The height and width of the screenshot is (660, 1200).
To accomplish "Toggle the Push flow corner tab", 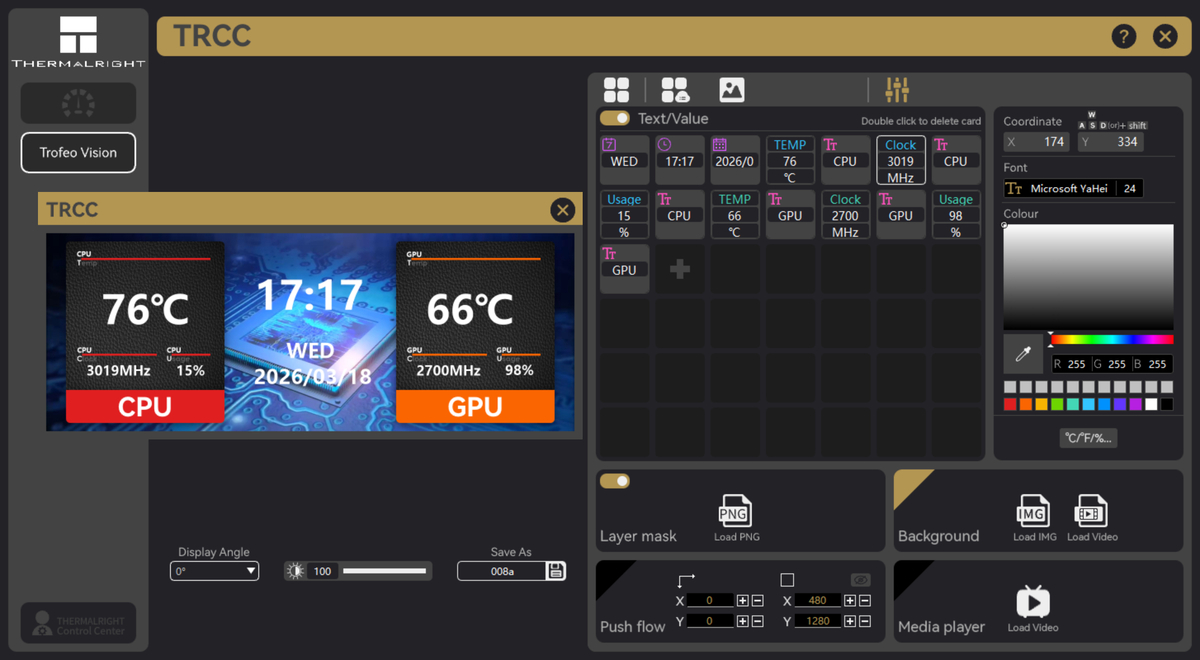I will (608, 573).
